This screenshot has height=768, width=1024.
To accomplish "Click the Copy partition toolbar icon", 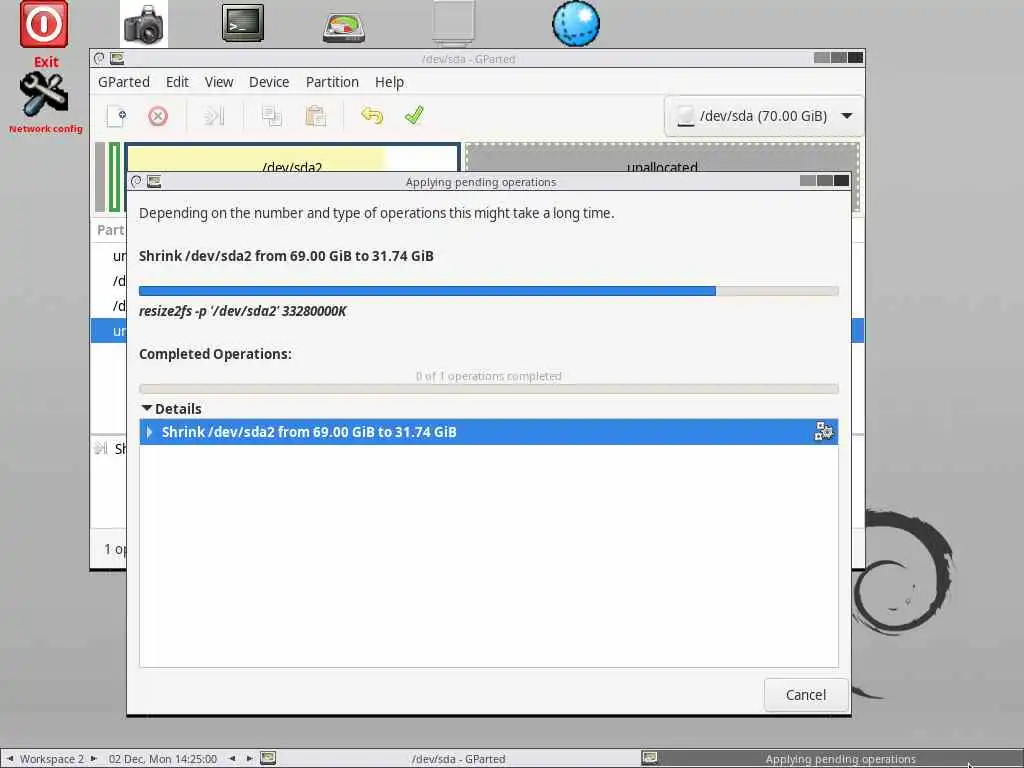I will (271, 116).
